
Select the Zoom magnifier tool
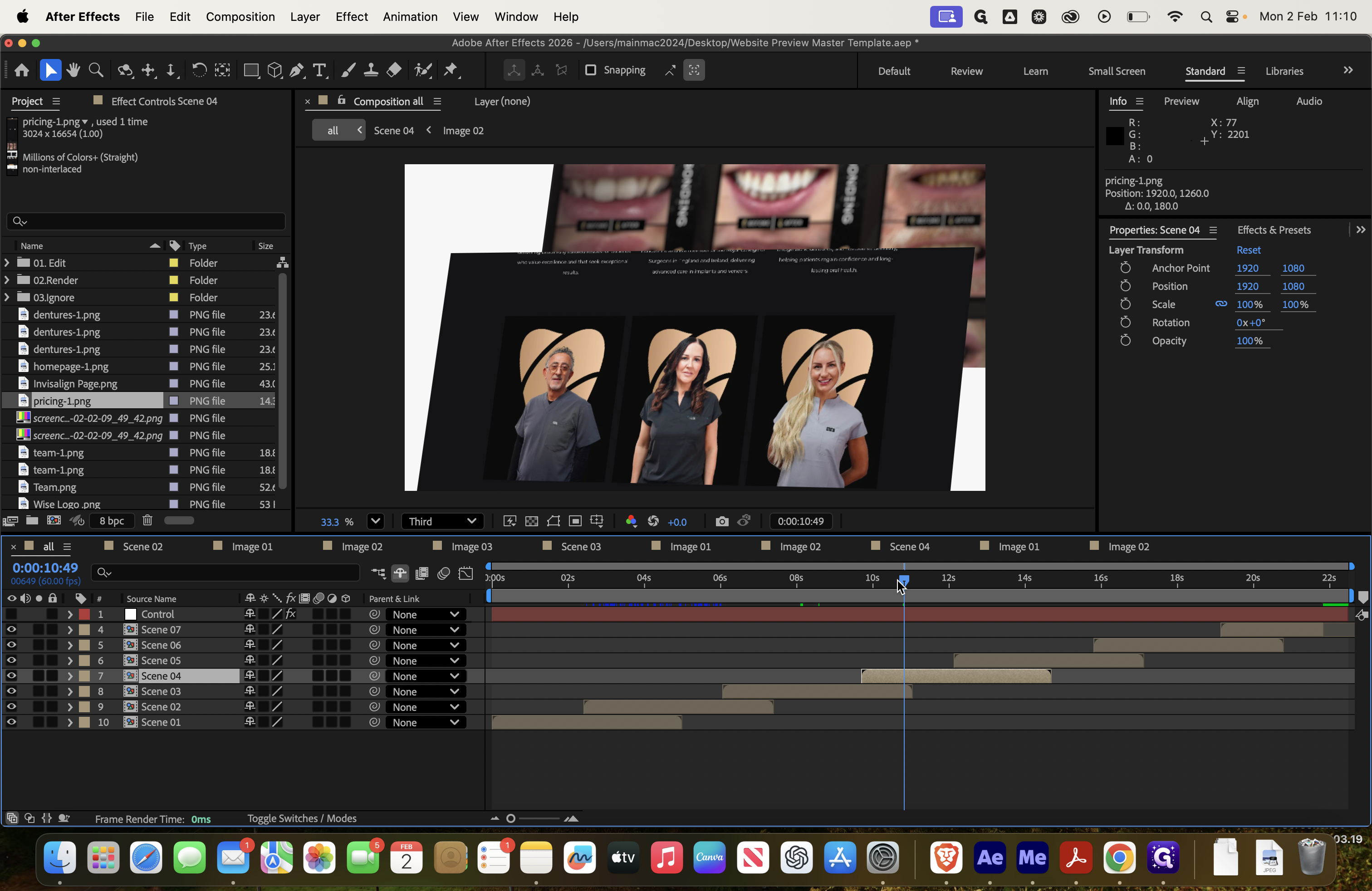point(96,70)
